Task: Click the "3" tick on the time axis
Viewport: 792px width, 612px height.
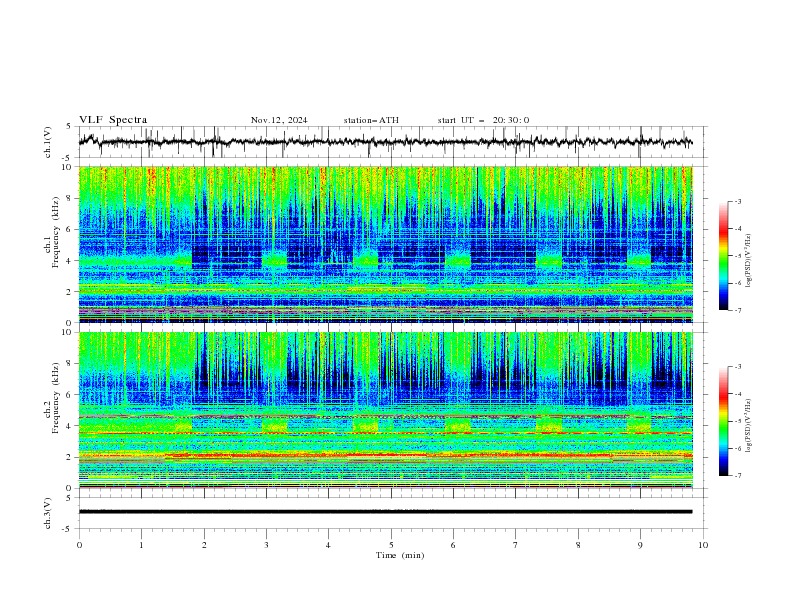Action: point(266,545)
